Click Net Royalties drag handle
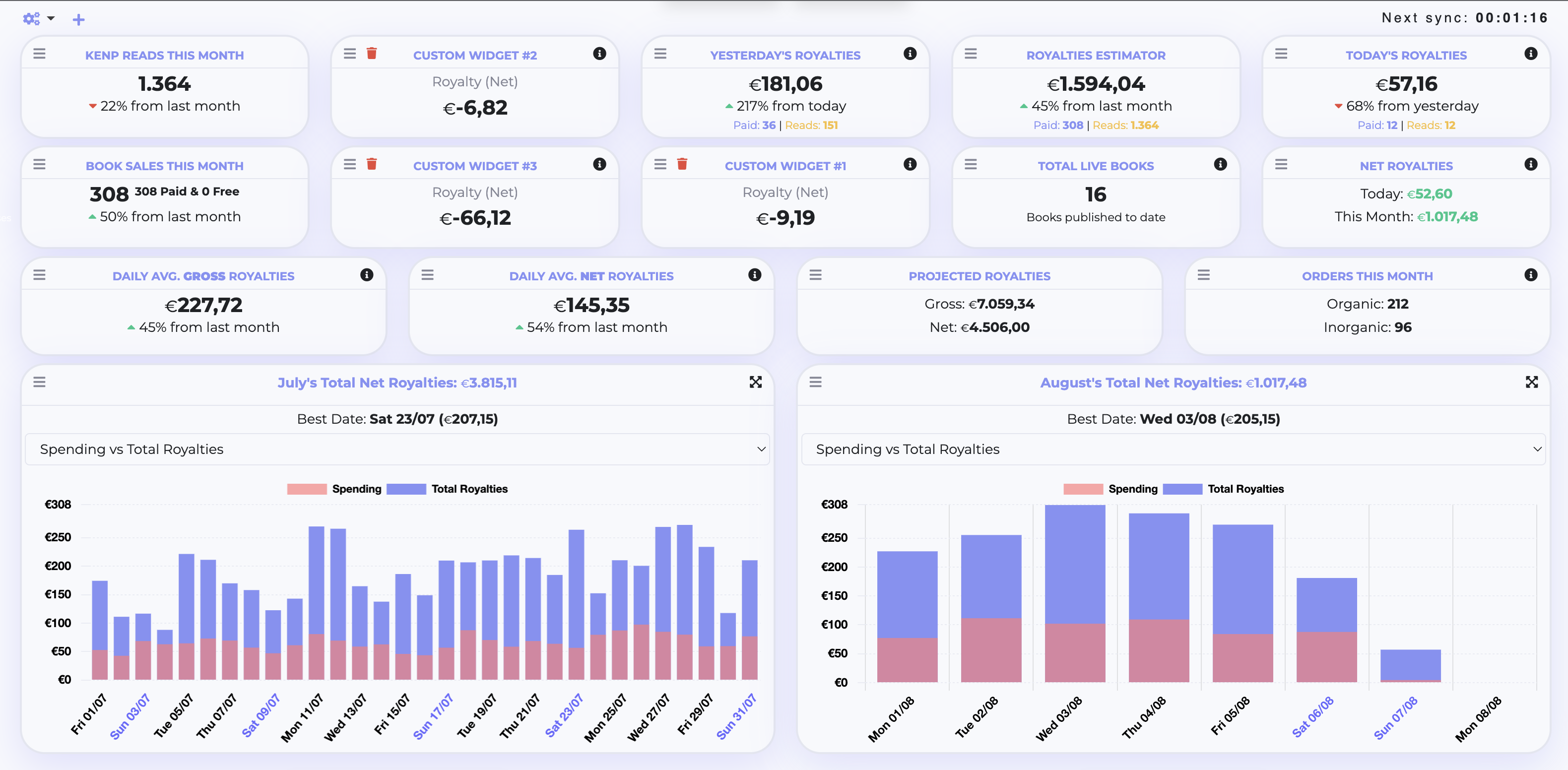 pos(1281,164)
